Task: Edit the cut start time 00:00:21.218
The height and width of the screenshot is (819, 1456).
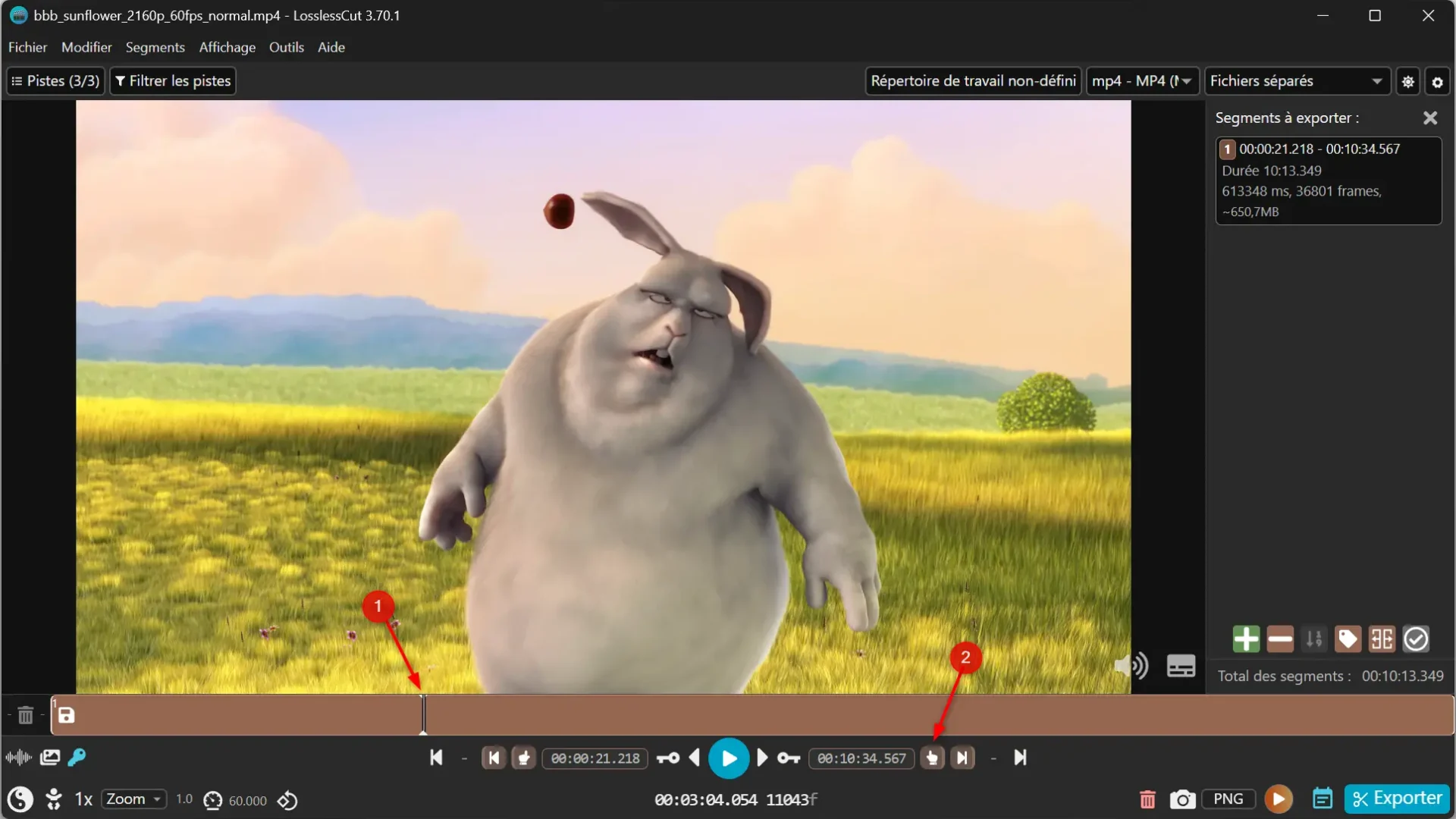Action: pyautogui.click(x=595, y=758)
